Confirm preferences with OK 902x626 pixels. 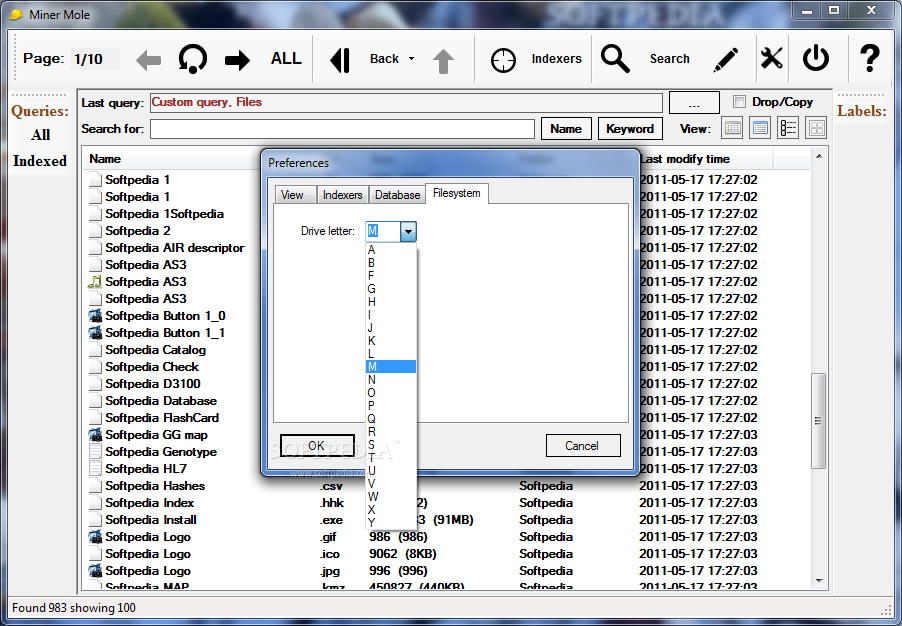pyautogui.click(x=317, y=445)
